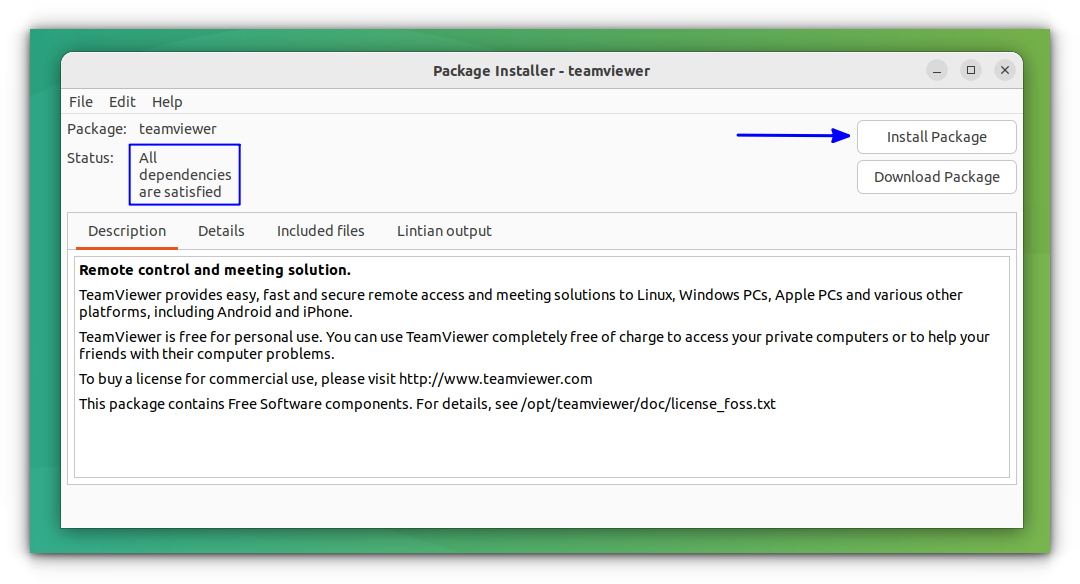The width and height of the screenshot is (1080, 584).
Task: Minimize the Package Installer window
Action: click(x=936, y=70)
